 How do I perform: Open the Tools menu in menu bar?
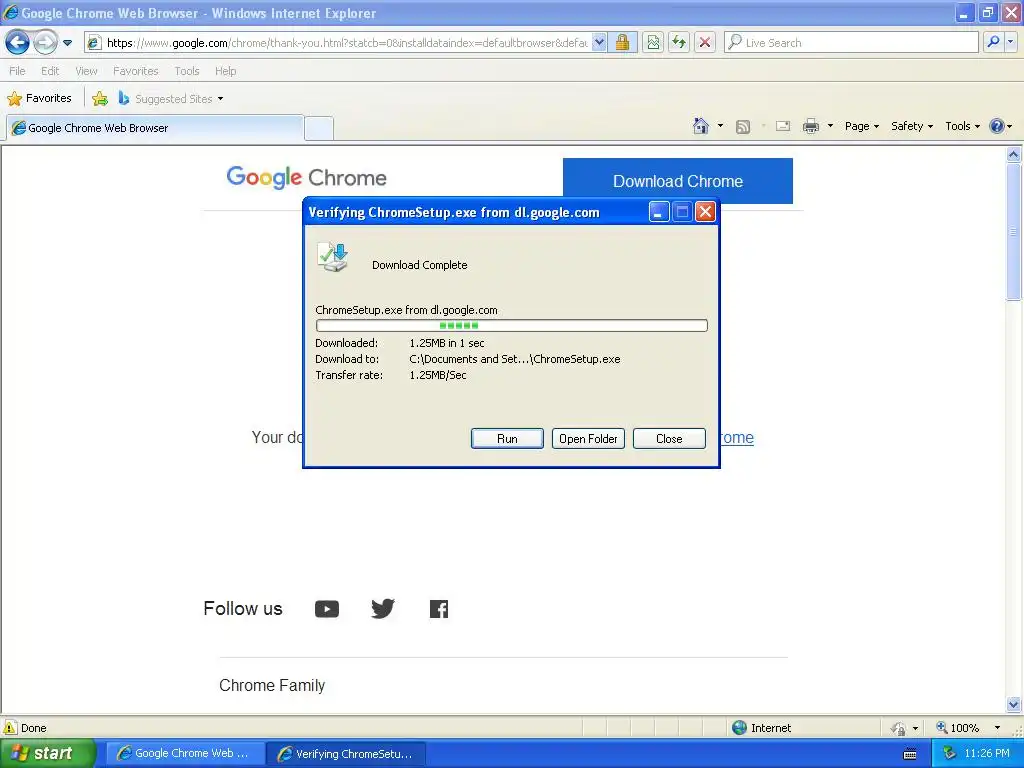tap(187, 71)
